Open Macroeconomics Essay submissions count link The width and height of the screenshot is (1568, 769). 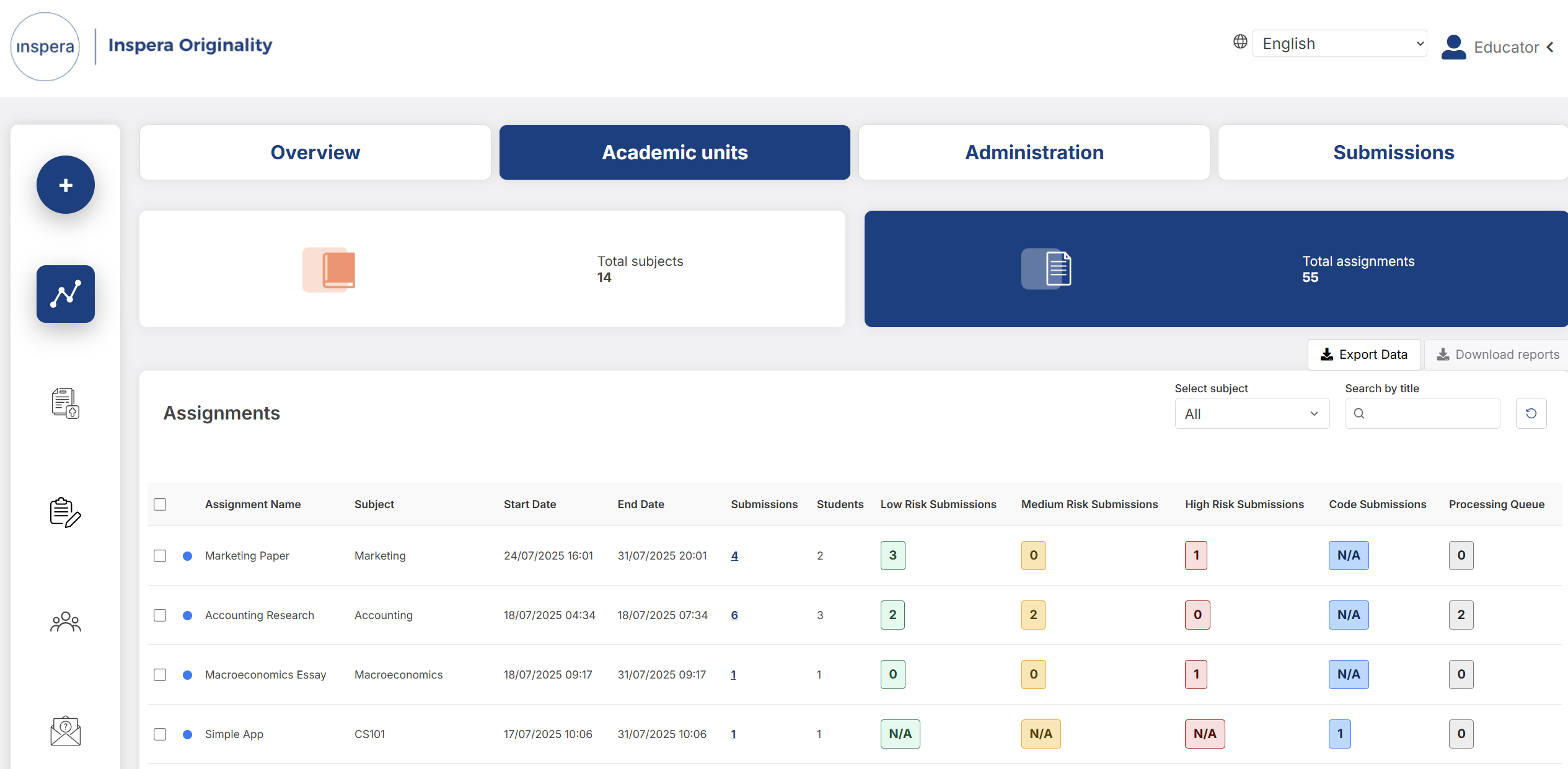(x=733, y=675)
